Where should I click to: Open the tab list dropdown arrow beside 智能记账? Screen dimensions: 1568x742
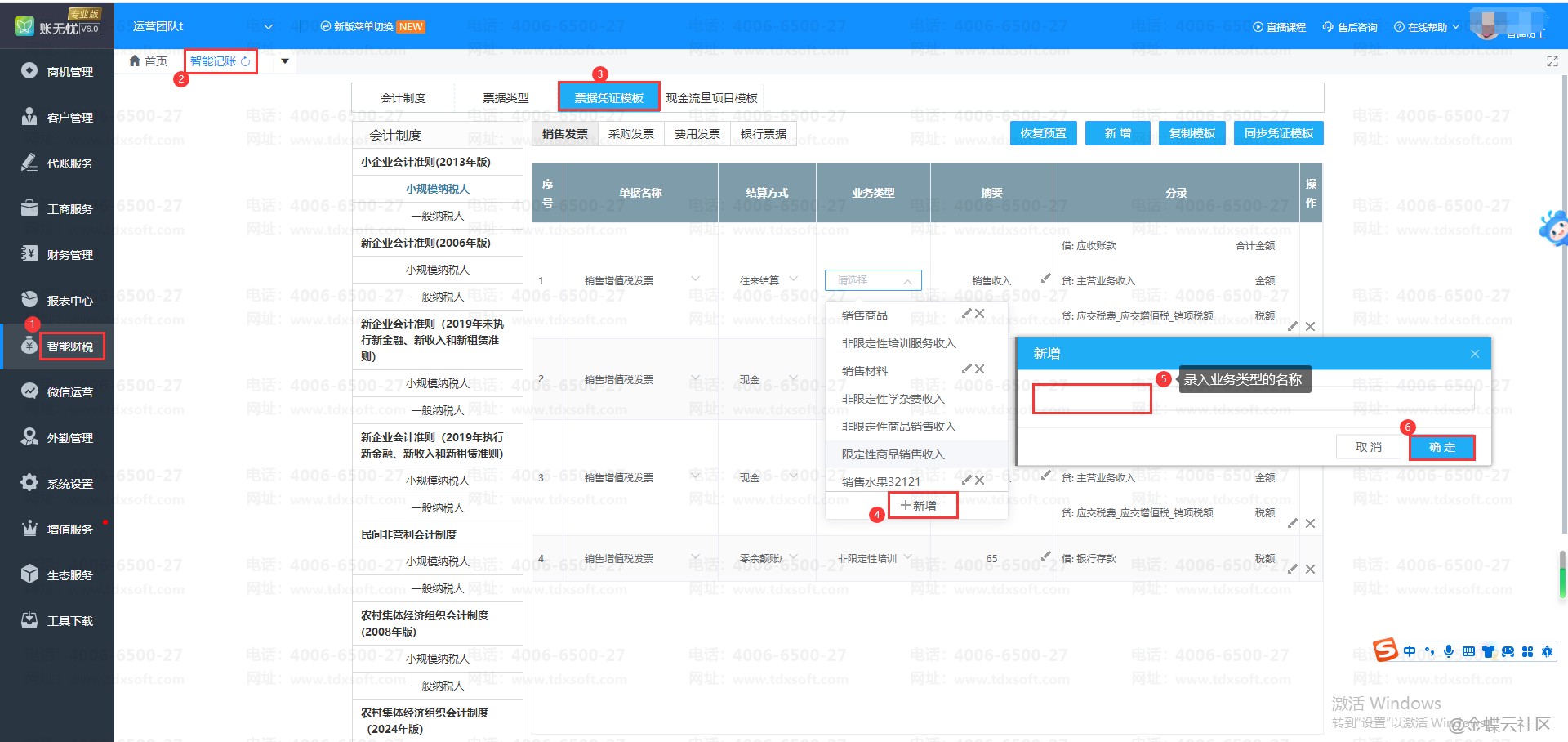click(x=284, y=61)
